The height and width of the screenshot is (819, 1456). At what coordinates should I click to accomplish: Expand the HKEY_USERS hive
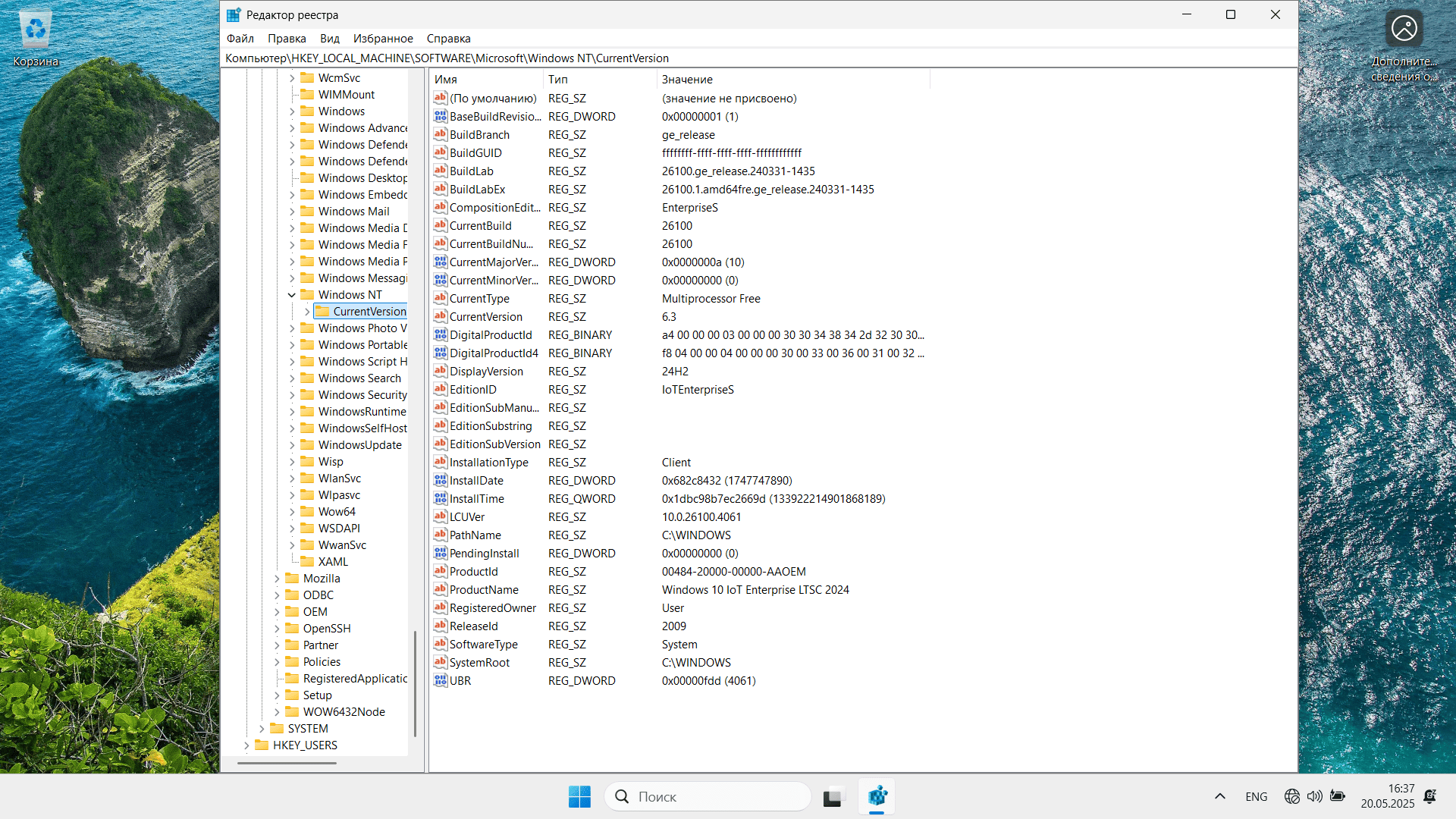tap(246, 745)
